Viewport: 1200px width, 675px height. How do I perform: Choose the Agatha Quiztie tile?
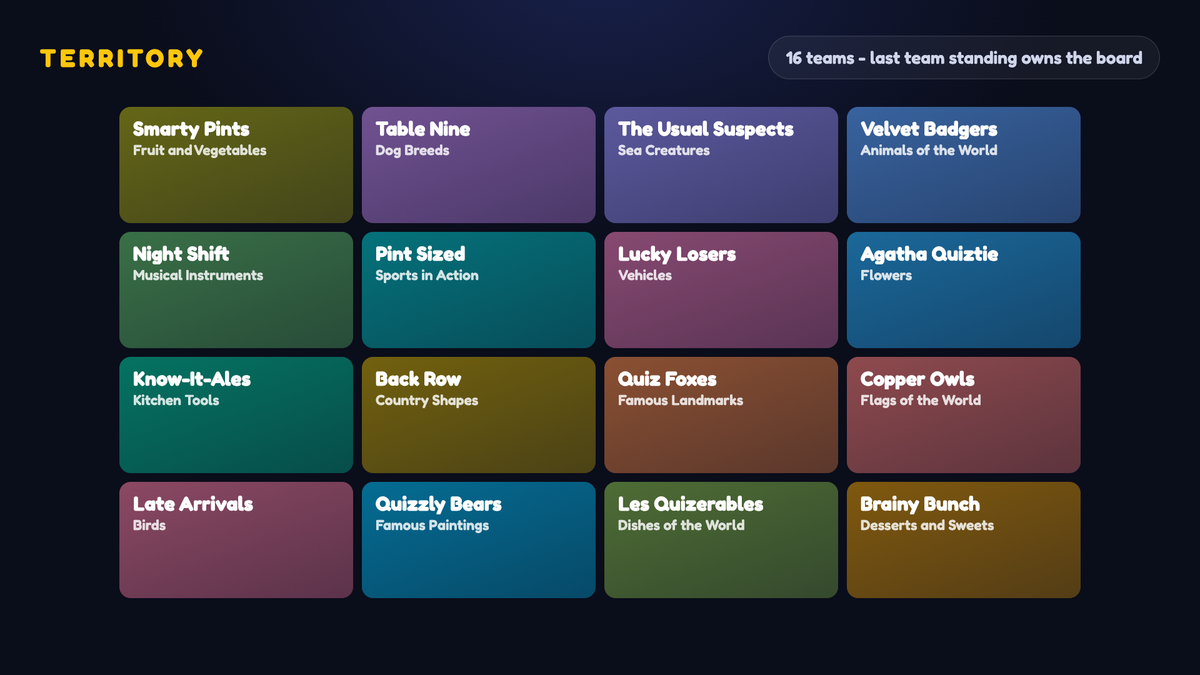click(964, 290)
